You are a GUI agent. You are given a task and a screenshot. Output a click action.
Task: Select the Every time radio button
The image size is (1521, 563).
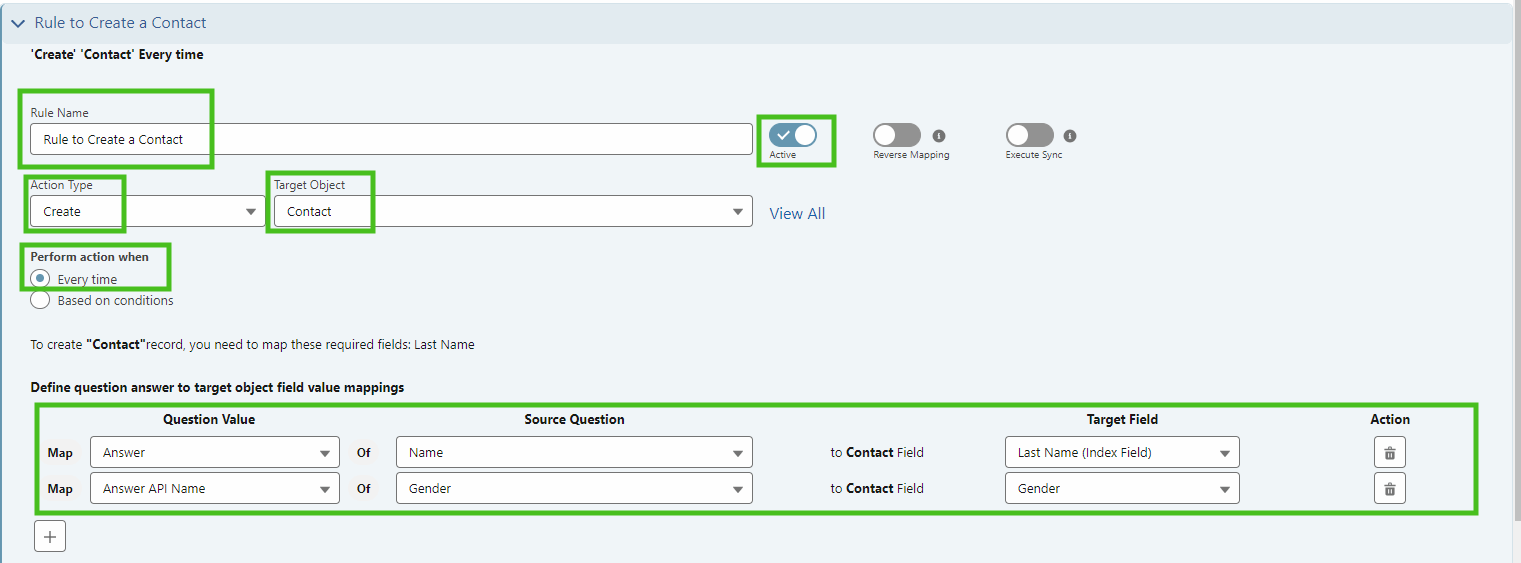coord(40,279)
